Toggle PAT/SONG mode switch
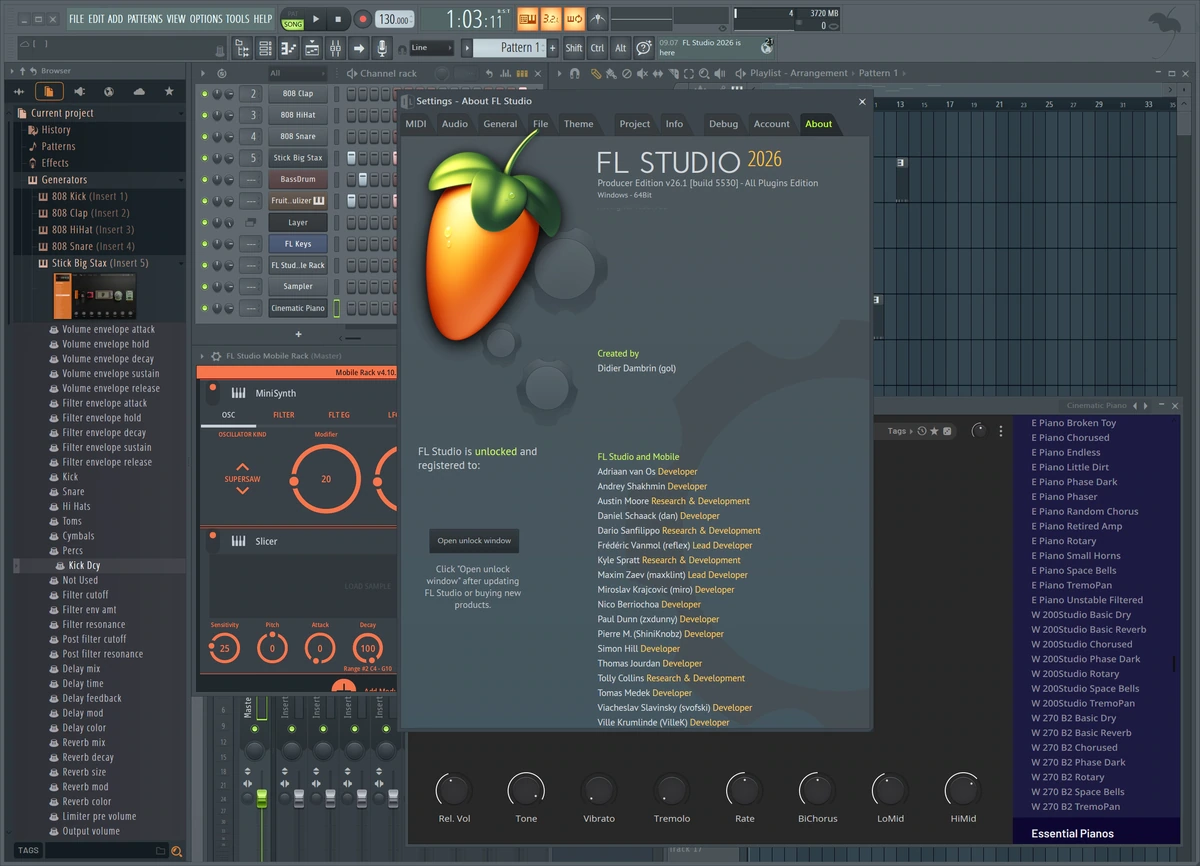This screenshot has width=1200, height=866. pos(292,20)
